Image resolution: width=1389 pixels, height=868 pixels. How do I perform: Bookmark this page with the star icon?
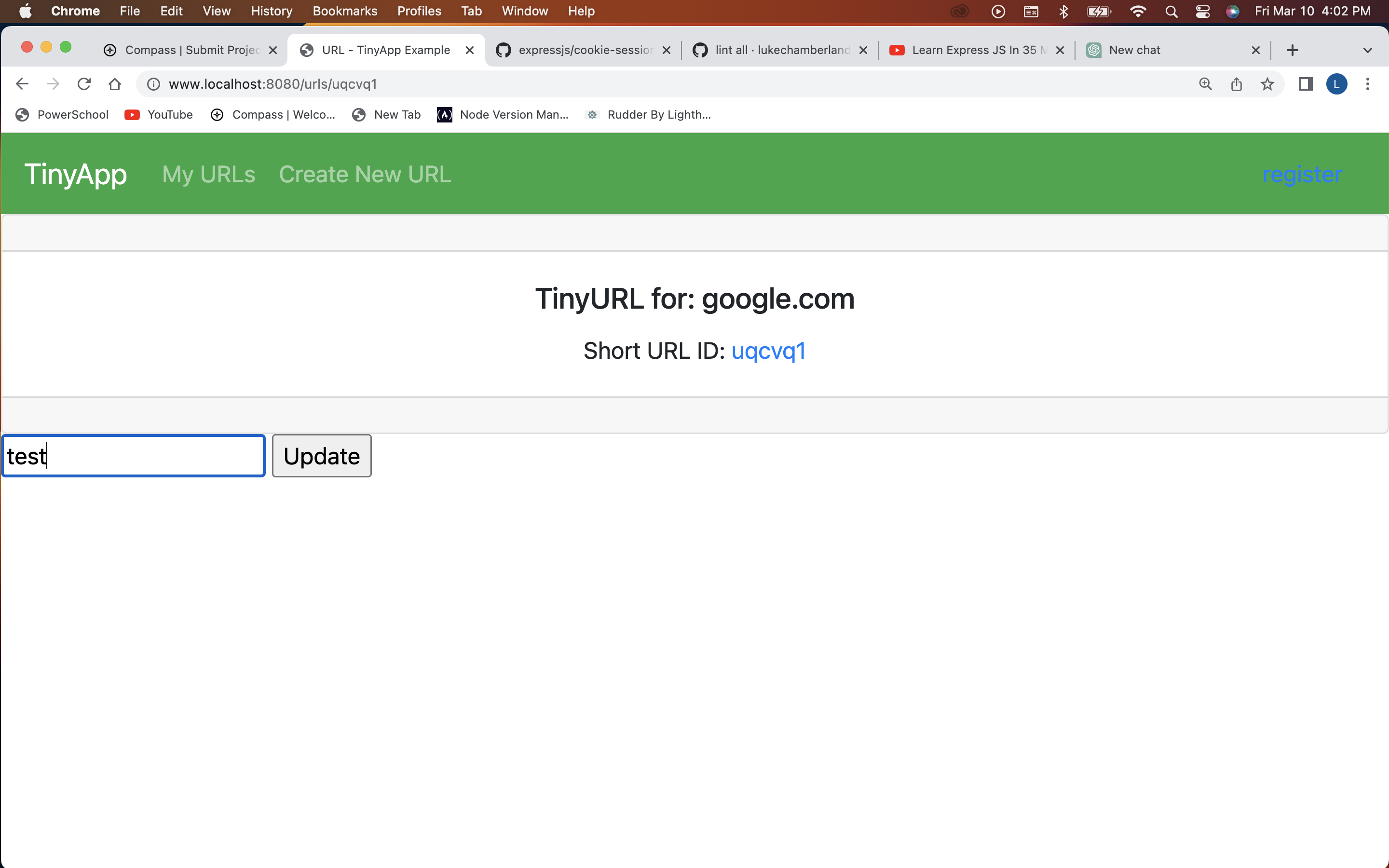[1267, 84]
